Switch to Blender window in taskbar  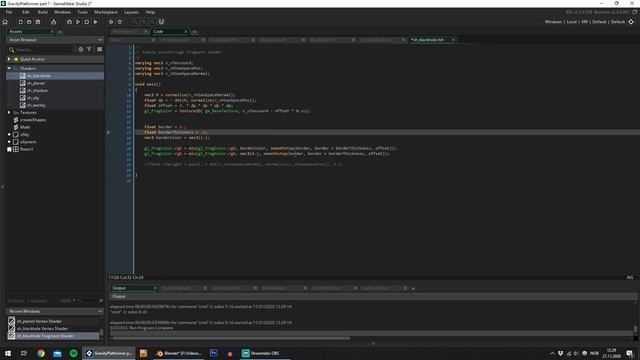click(178, 353)
